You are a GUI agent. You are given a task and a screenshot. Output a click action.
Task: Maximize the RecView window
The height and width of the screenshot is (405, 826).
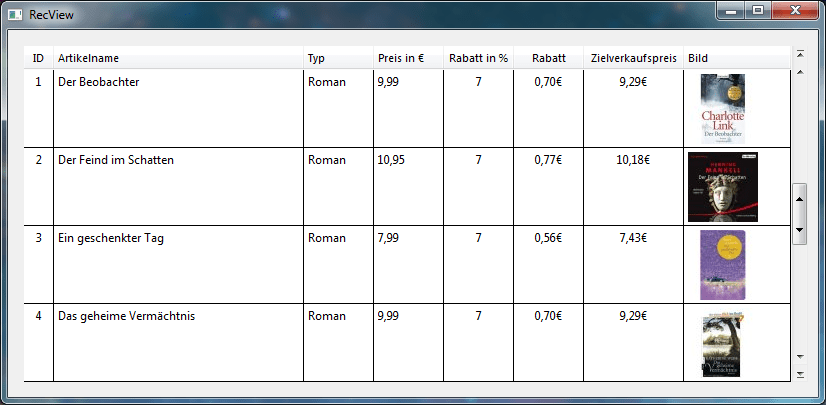click(759, 10)
